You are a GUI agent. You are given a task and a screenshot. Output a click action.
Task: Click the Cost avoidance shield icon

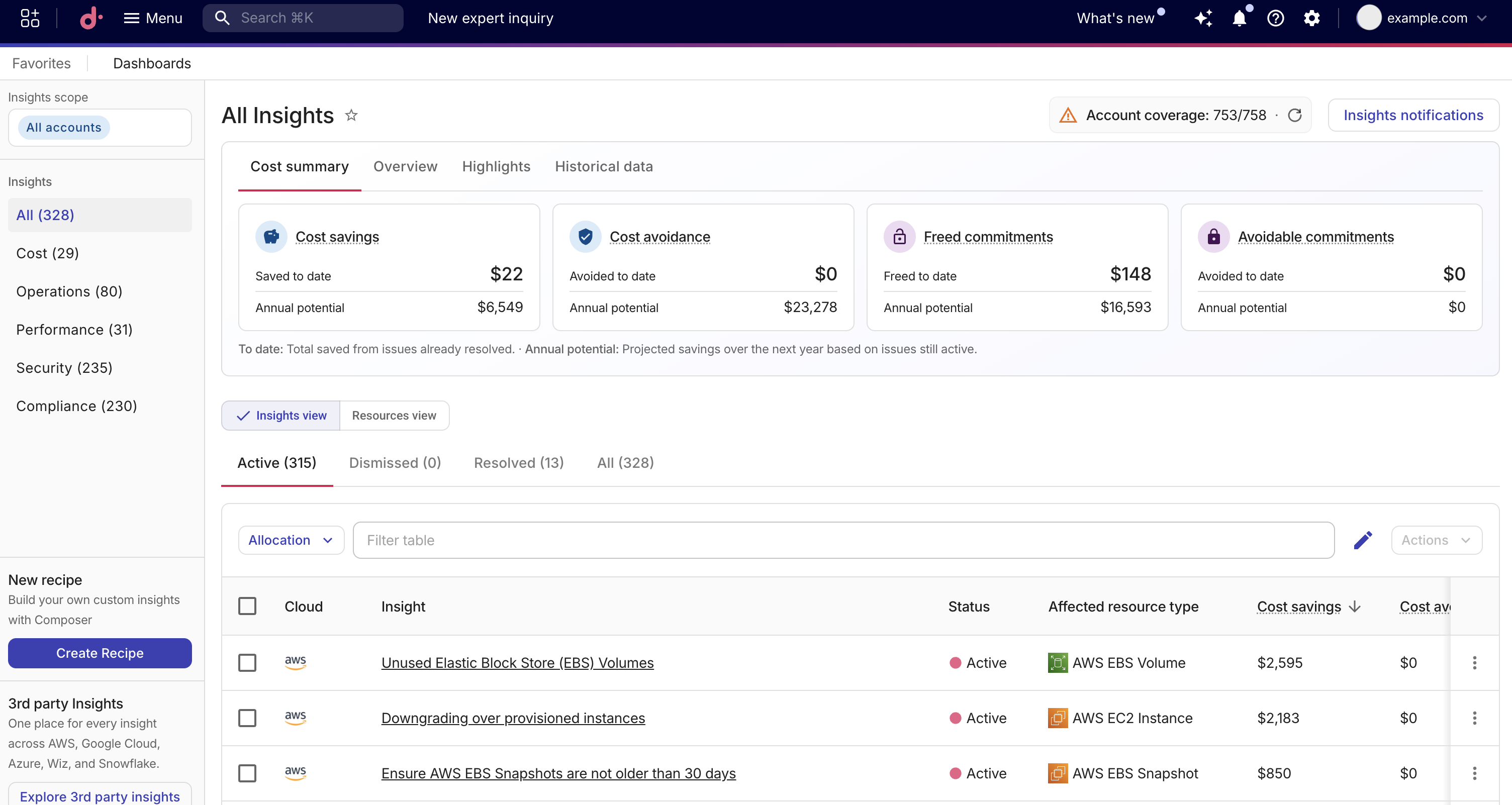click(x=585, y=237)
